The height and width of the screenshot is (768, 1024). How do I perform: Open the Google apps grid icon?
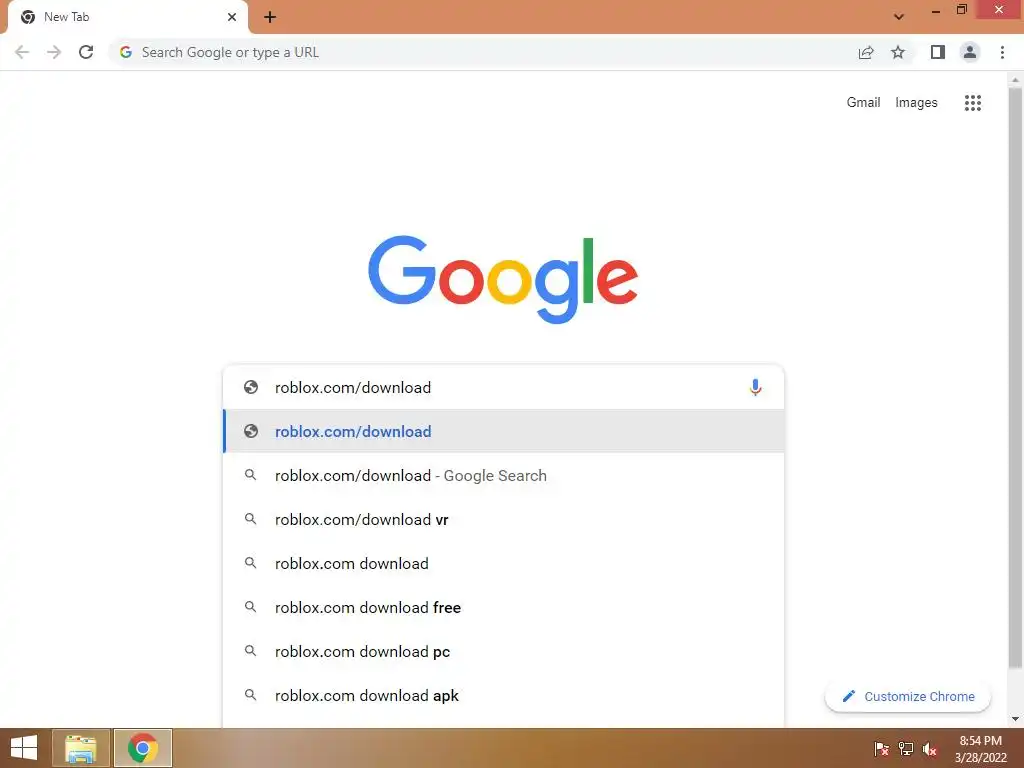click(972, 103)
